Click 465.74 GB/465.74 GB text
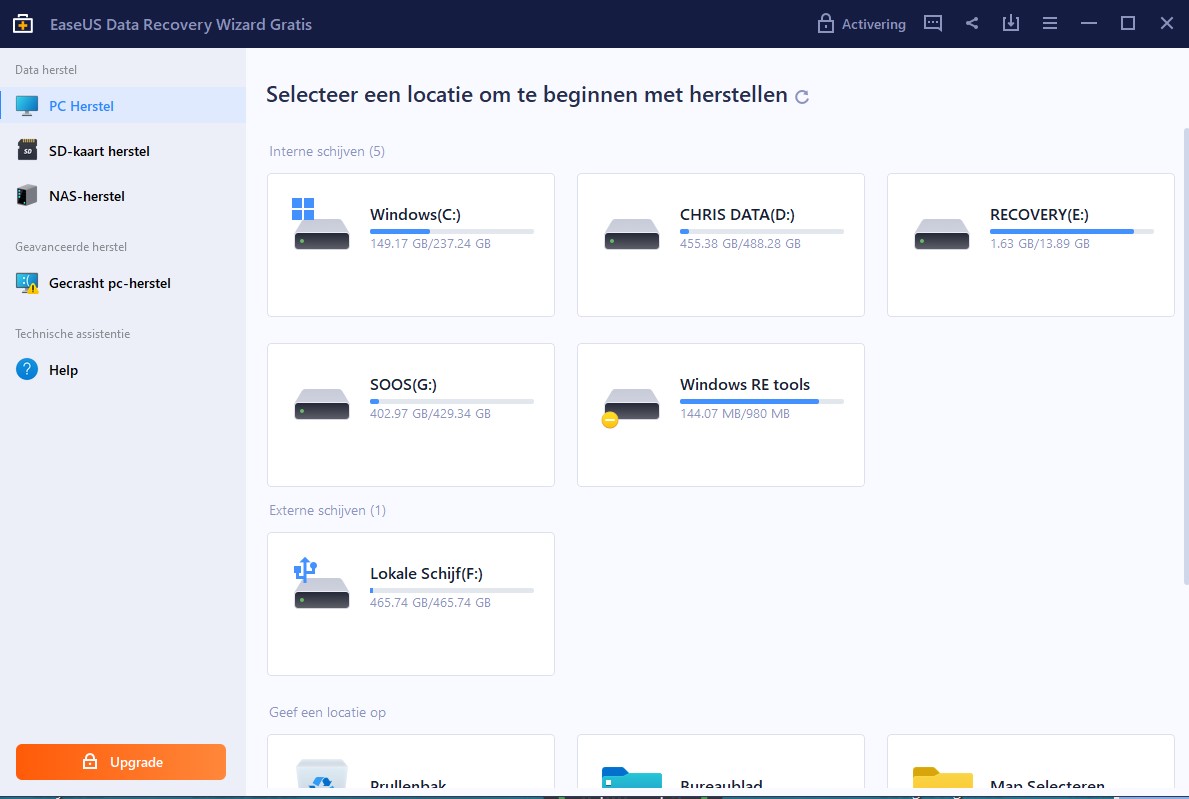This screenshot has width=1189, height=799. 430,602
